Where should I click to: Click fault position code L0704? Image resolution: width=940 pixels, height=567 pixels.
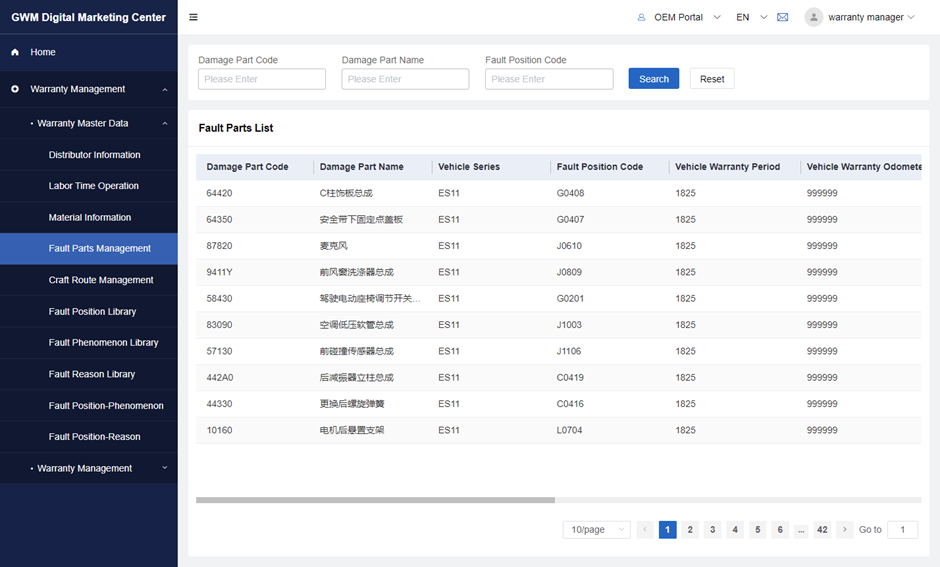pyautogui.click(x=570, y=430)
